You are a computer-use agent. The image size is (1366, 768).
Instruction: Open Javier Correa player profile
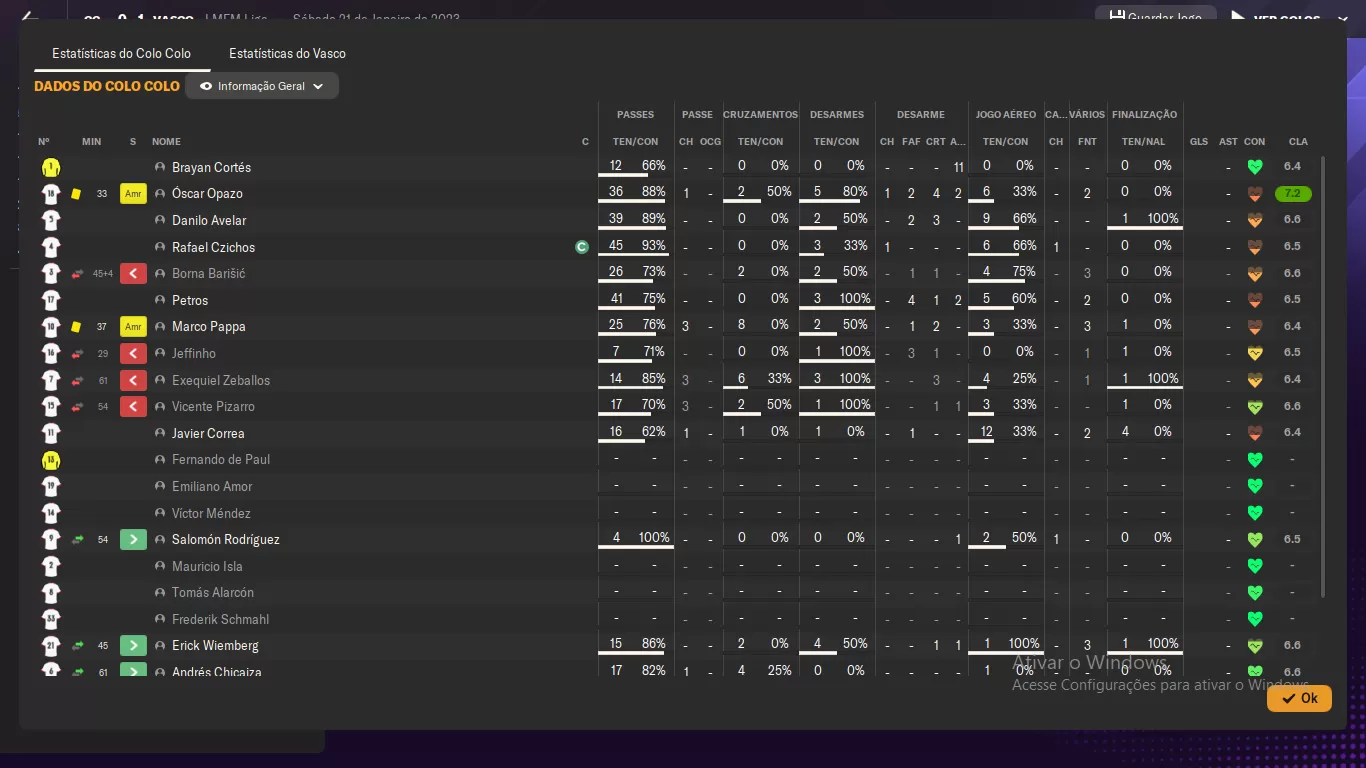208,433
